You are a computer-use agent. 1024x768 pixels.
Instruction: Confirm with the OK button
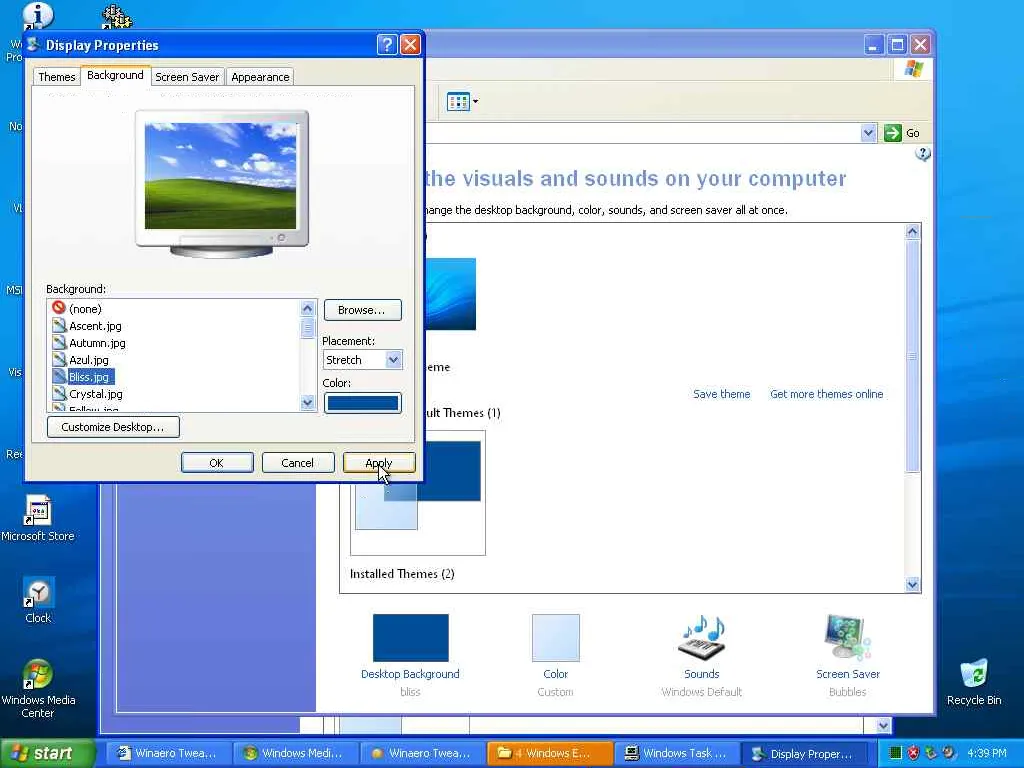(x=217, y=462)
